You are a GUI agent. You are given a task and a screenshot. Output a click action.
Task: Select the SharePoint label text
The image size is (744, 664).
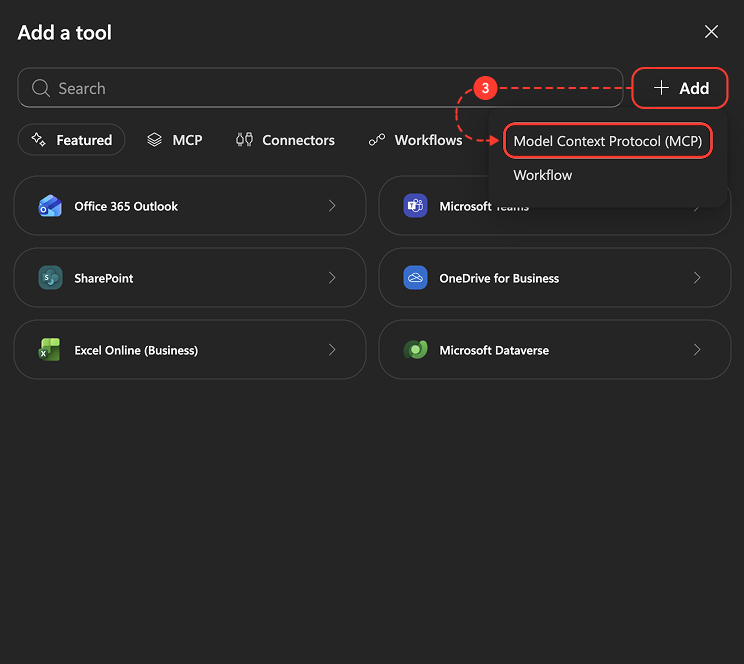[x=104, y=278]
